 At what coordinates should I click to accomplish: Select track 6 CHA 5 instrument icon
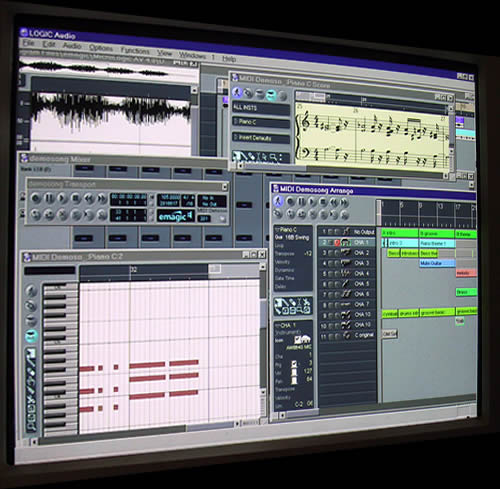click(x=346, y=284)
